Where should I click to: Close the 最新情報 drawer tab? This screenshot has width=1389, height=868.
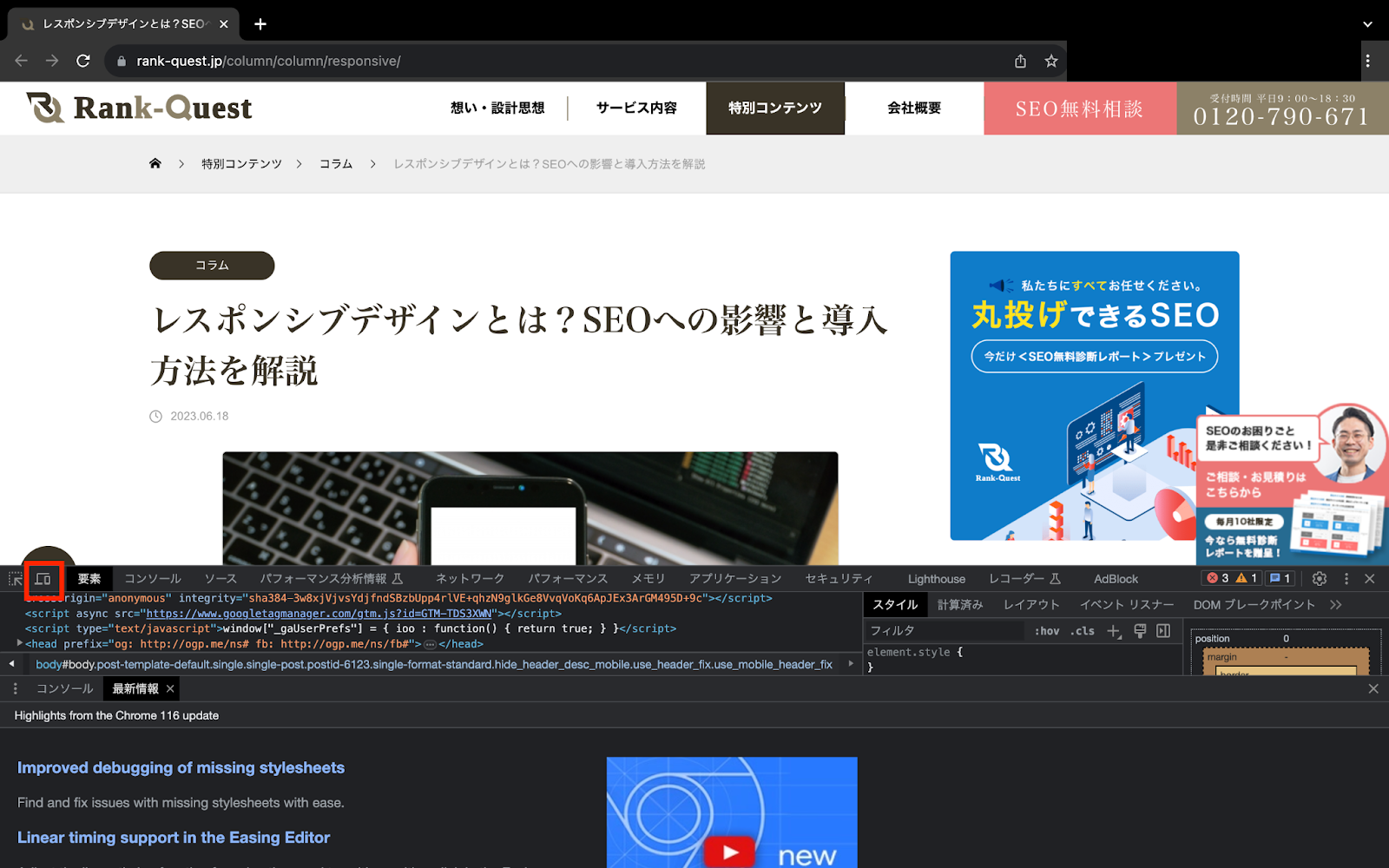tap(170, 688)
